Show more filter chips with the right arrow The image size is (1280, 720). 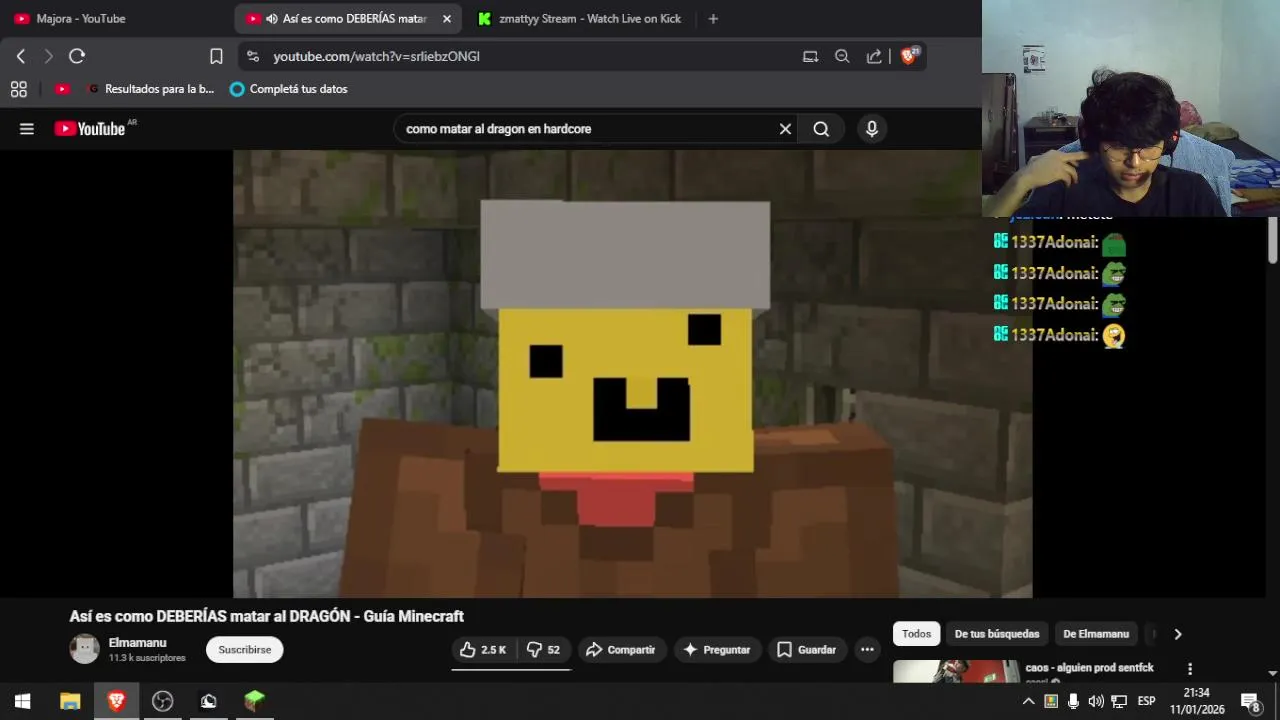pos(1177,633)
